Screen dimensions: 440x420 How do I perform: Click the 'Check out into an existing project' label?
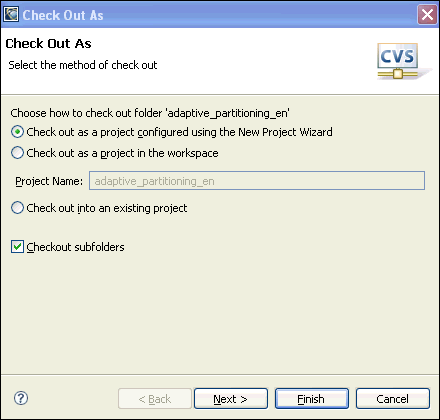coord(107,208)
